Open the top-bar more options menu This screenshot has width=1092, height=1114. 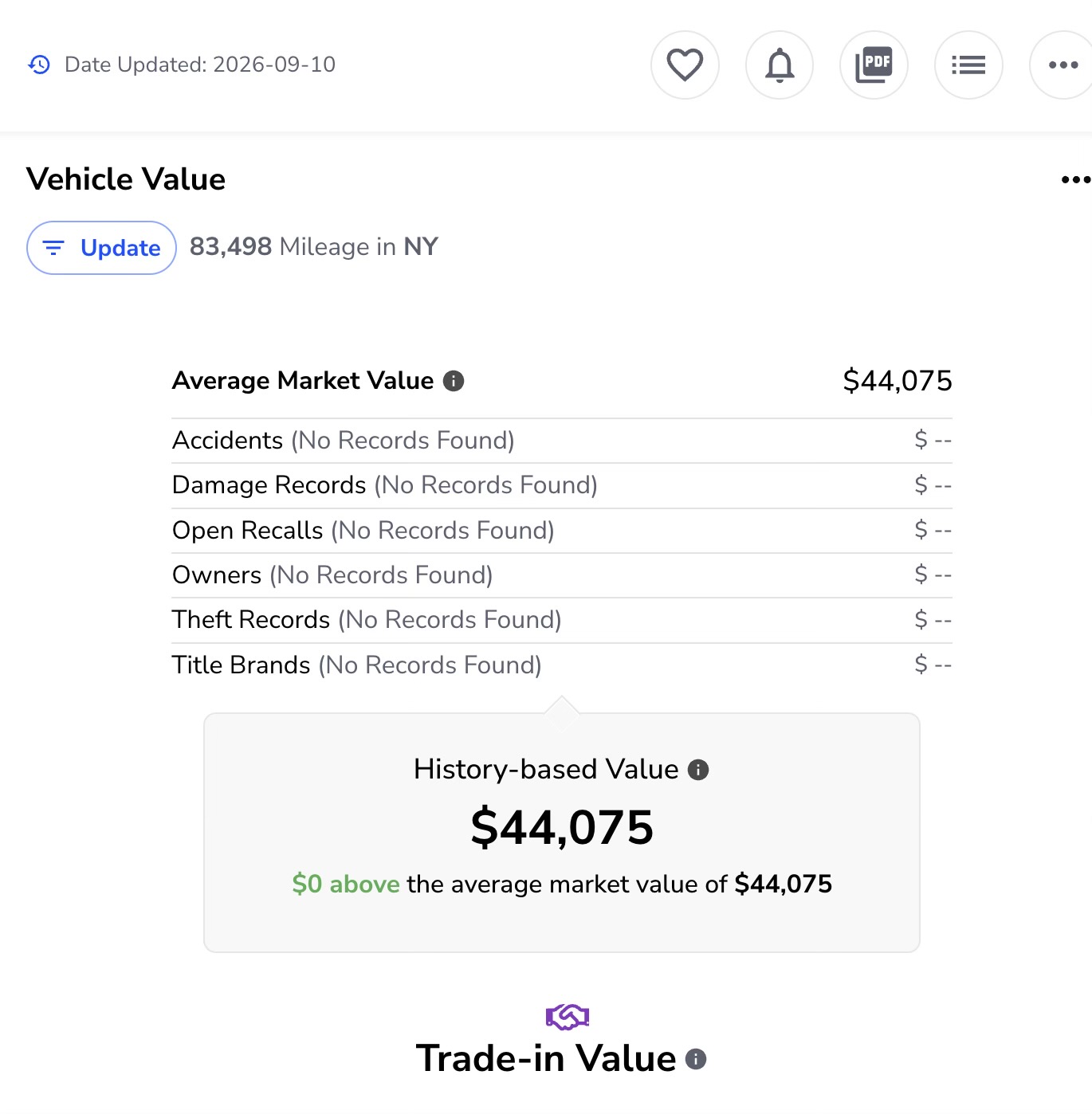point(1063,65)
